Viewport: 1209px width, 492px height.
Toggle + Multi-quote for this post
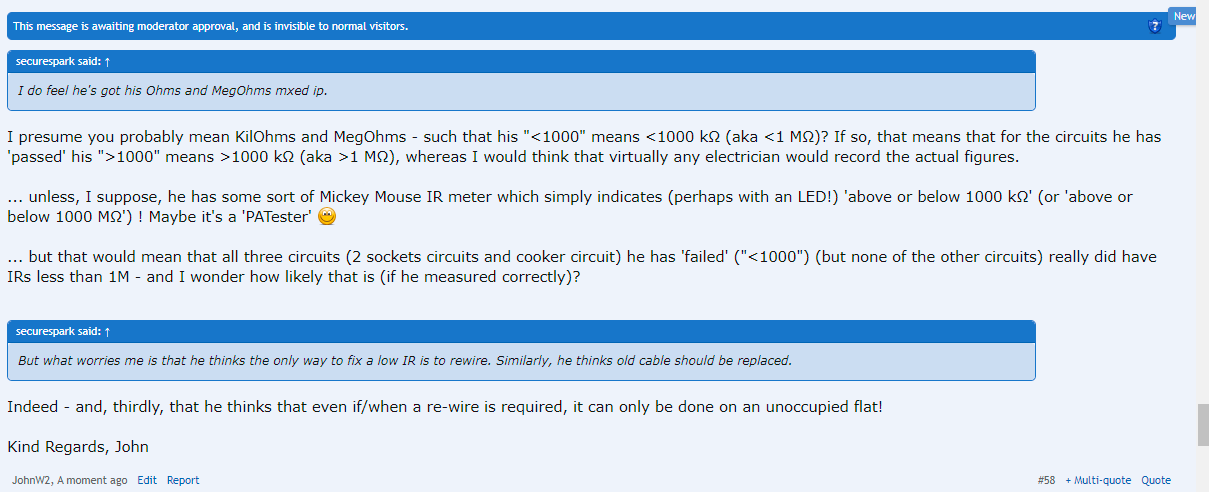(x=1098, y=480)
